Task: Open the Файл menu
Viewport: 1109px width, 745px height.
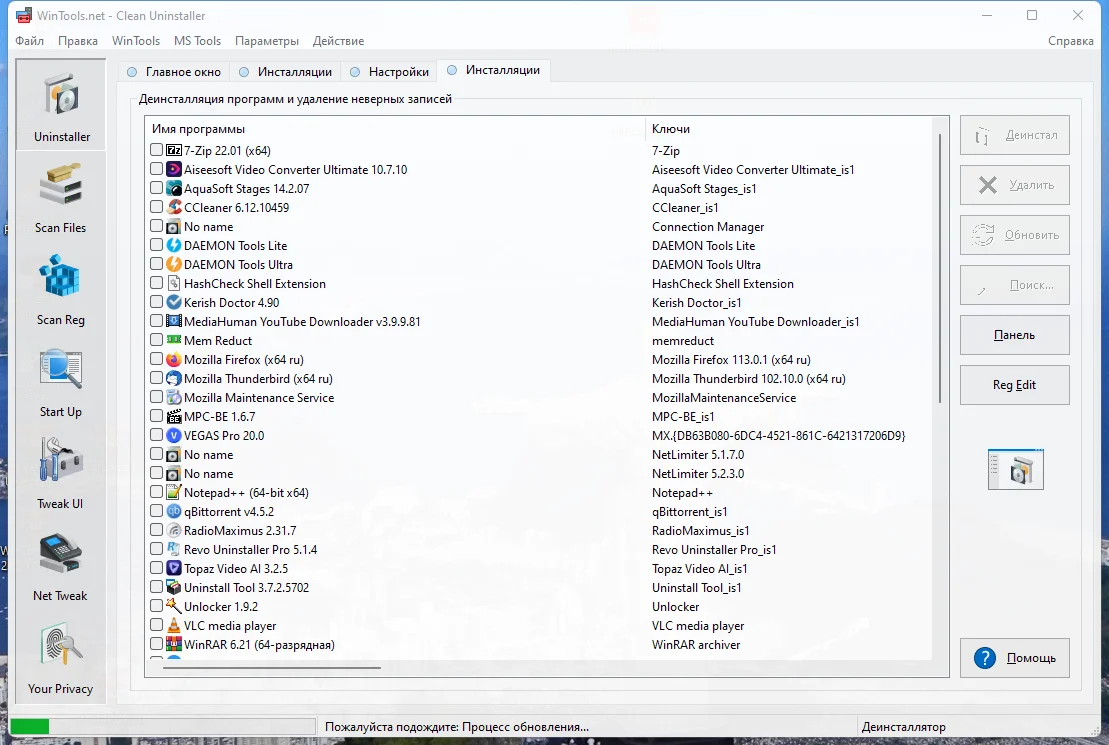Action: click(30, 41)
